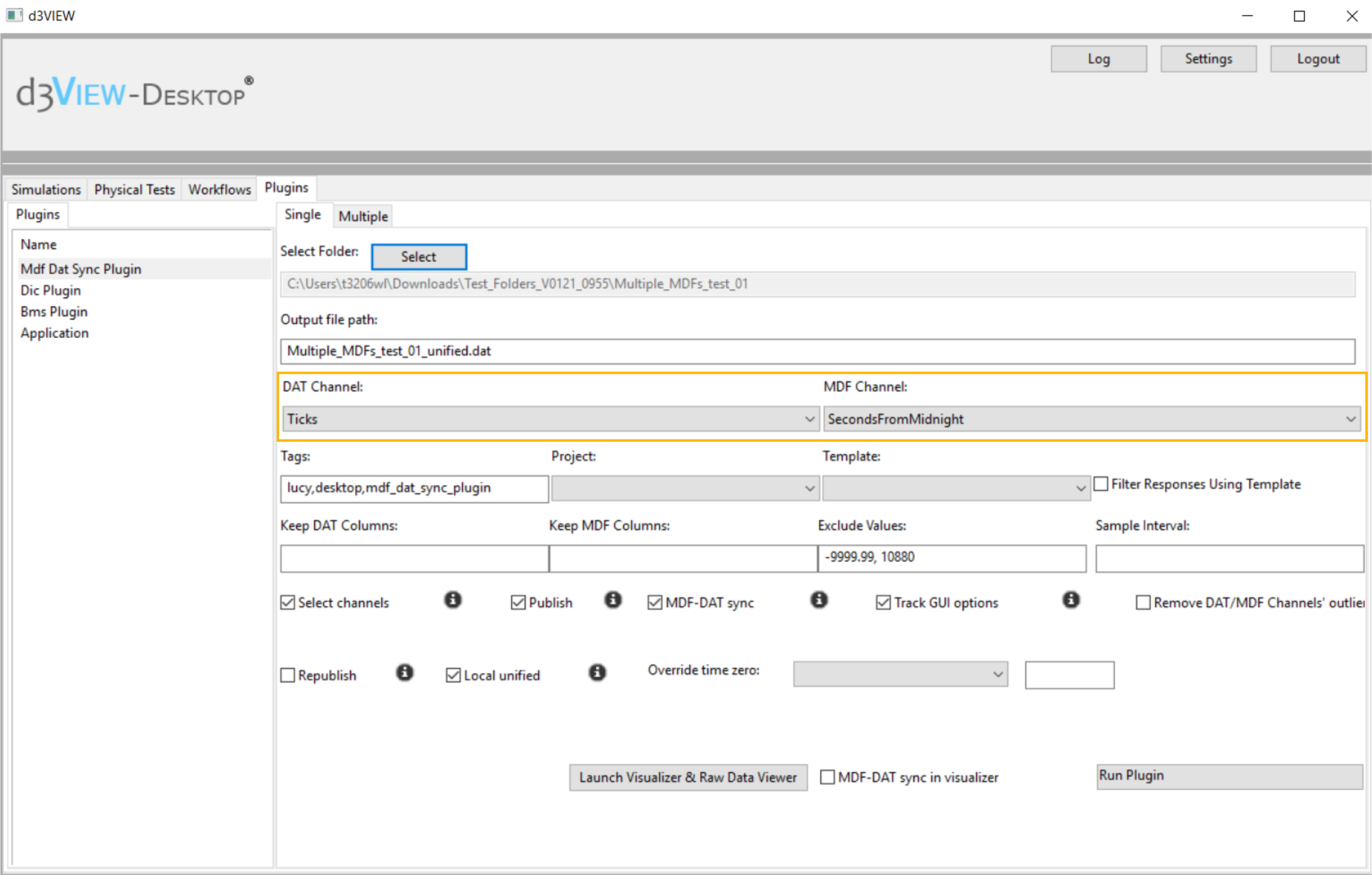Switch to the Physical Tests tab

(x=134, y=189)
